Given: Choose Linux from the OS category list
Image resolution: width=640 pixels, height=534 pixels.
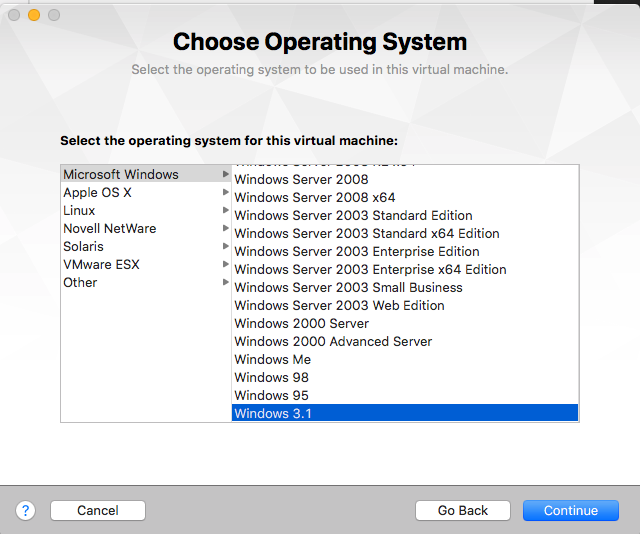Looking at the screenshot, I should coord(79,210).
